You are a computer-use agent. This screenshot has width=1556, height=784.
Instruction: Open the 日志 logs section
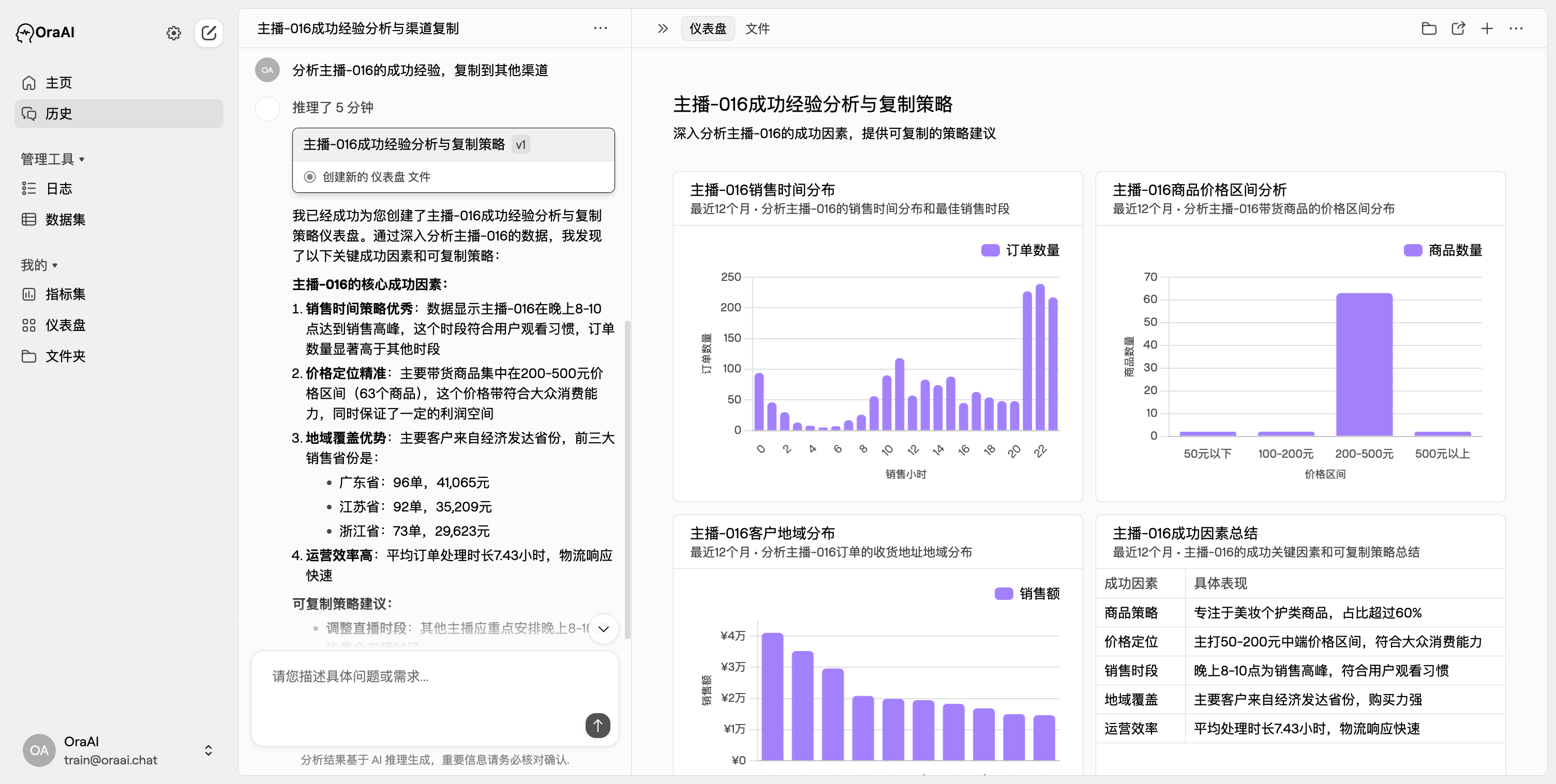point(58,188)
